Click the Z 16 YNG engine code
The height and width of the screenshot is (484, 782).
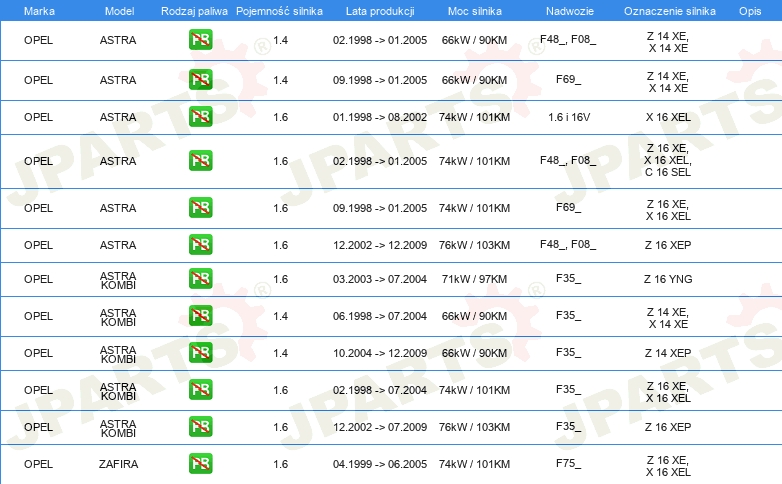[x=668, y=279]
